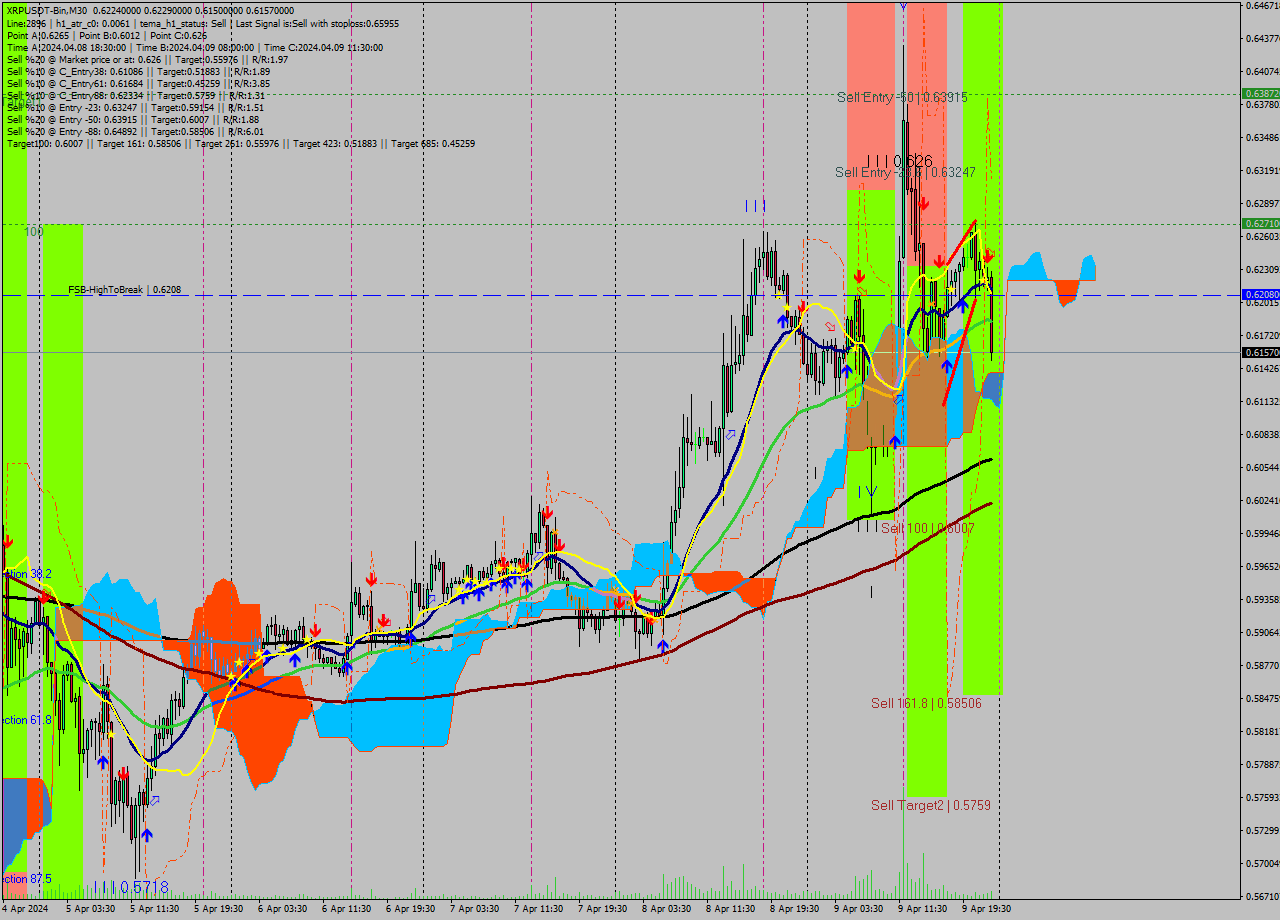Viewport: 1280px width, 920px height.
Task: Select the projected red Ichimoku cloud segment
Action: click(x=1068, y=292)
